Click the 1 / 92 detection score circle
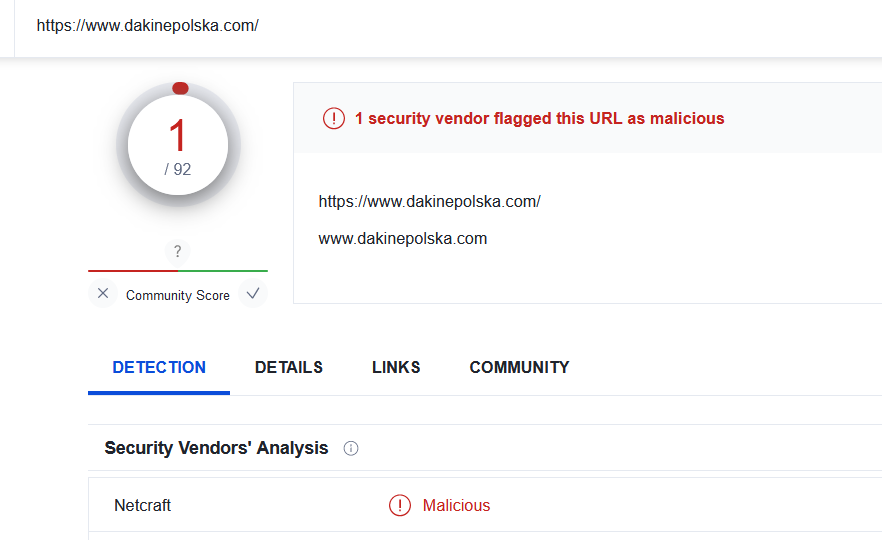 tap(178, 145)
